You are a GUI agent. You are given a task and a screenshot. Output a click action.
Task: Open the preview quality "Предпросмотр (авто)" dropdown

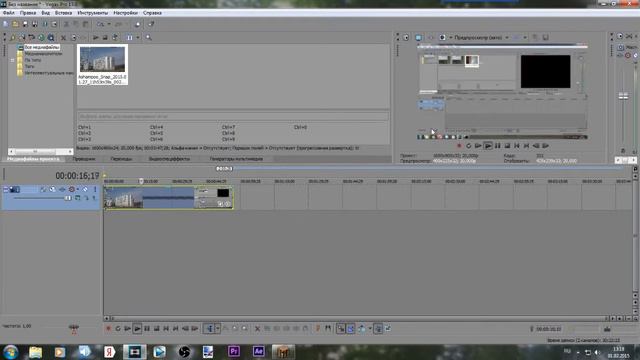tap(481, 38)
